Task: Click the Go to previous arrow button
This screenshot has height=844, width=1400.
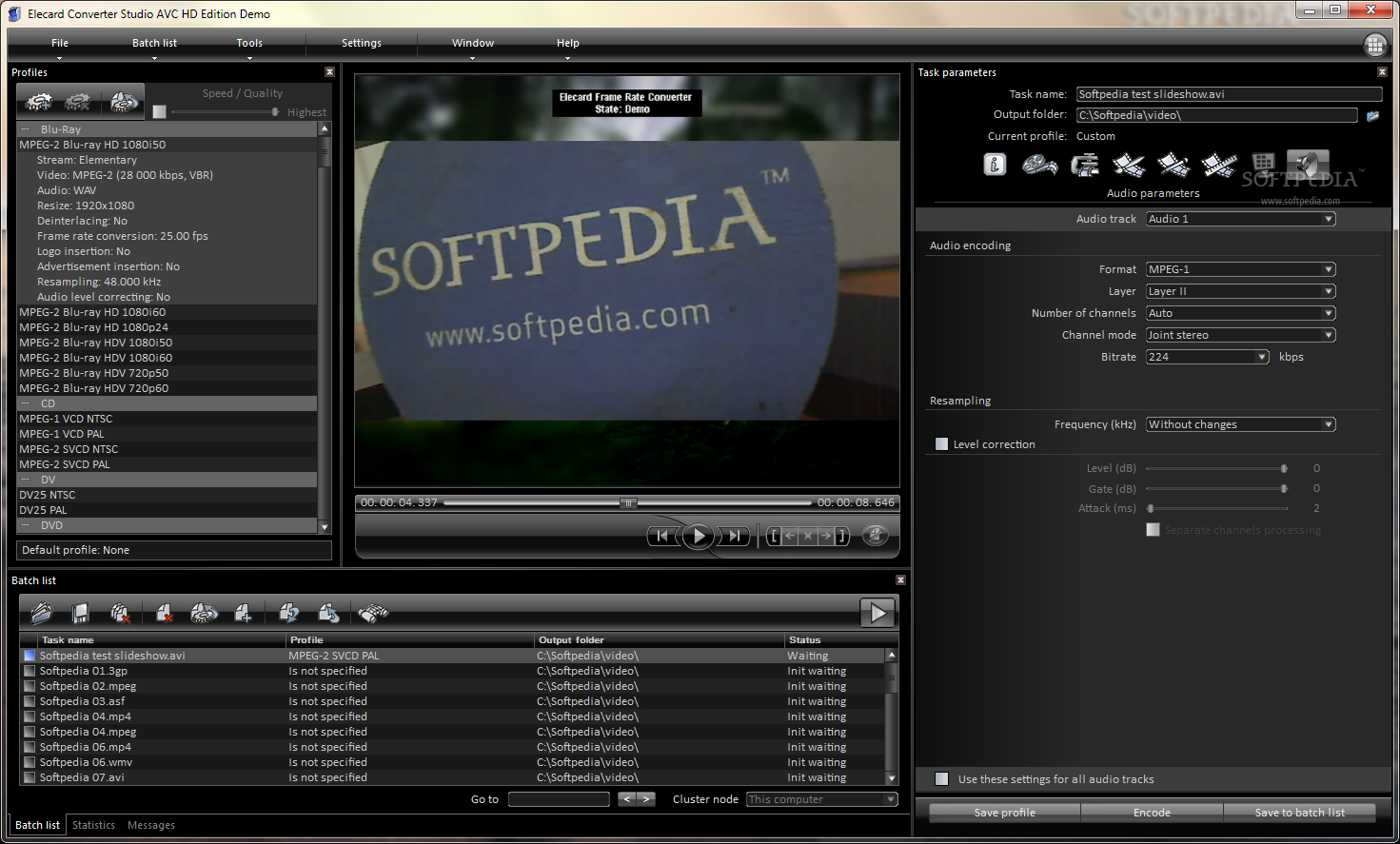Action: click(x=627, y=799)
